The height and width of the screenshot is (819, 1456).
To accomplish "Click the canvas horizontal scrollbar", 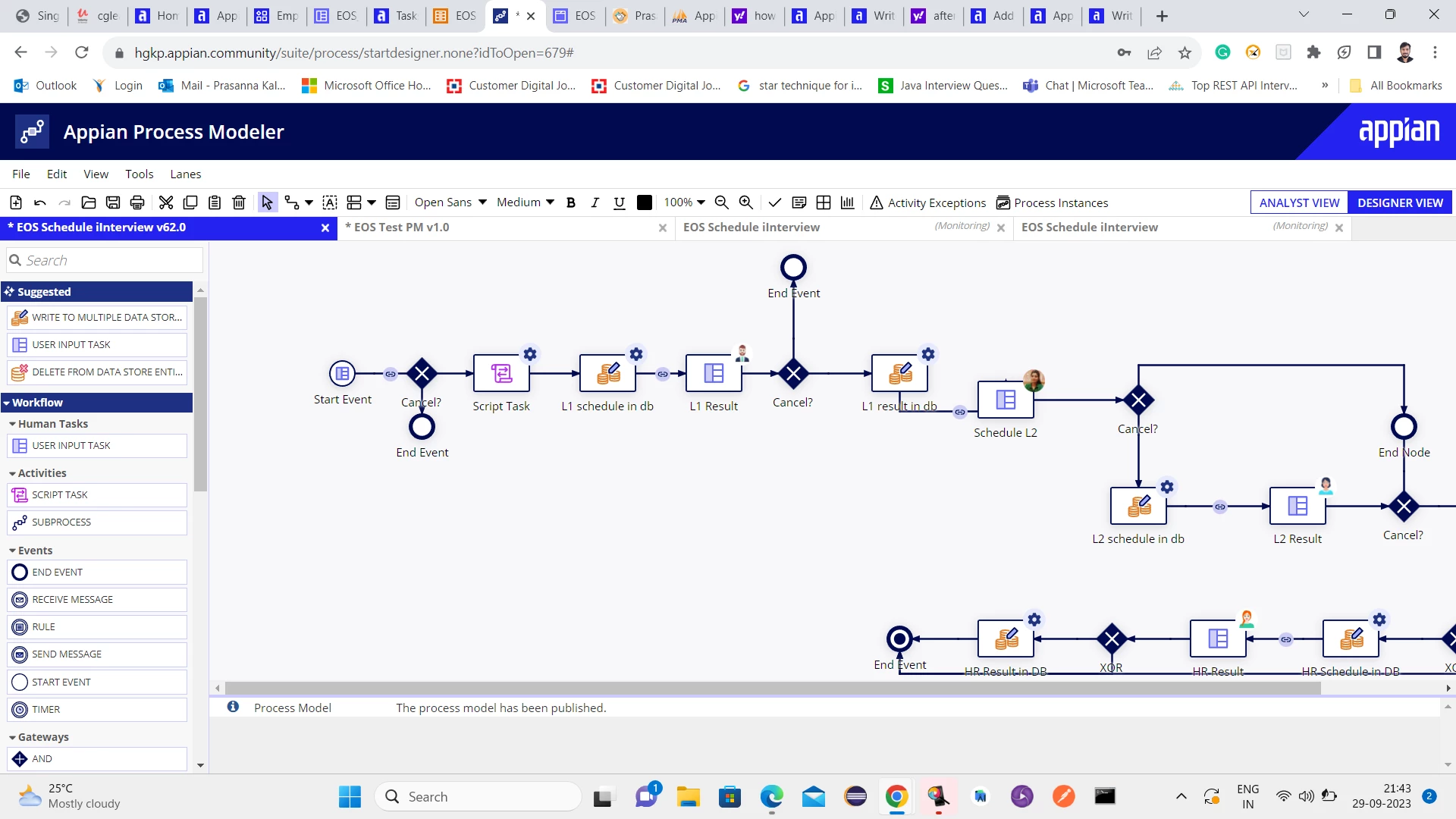I will click(x=773, y=688).
